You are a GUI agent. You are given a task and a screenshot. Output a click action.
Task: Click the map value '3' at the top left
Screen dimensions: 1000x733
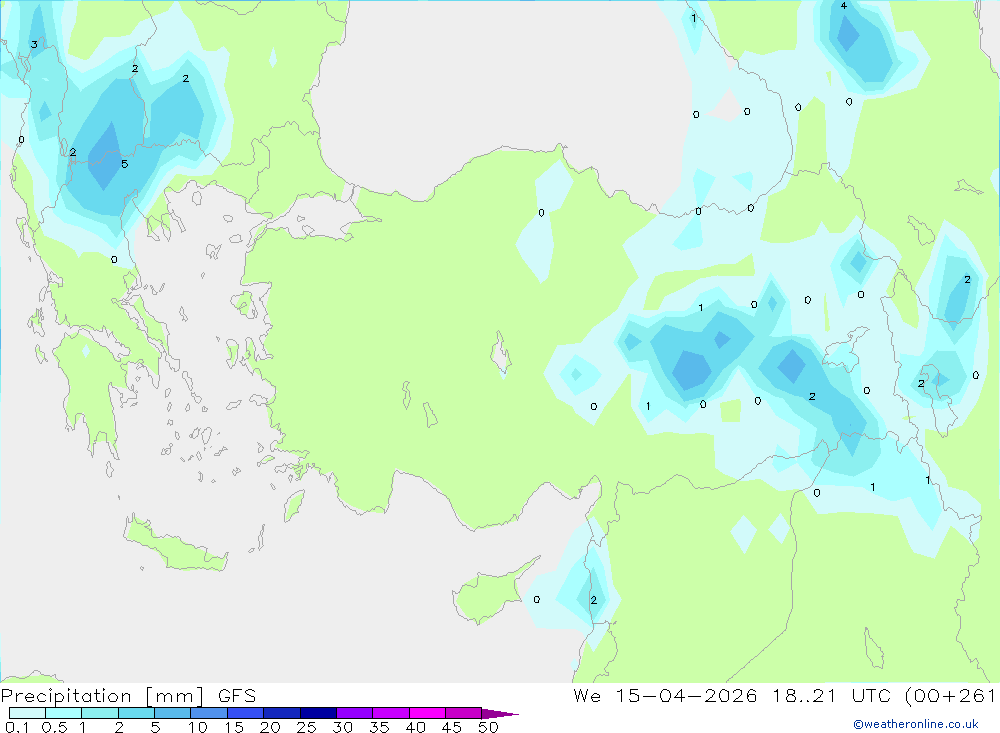point(34,45)
